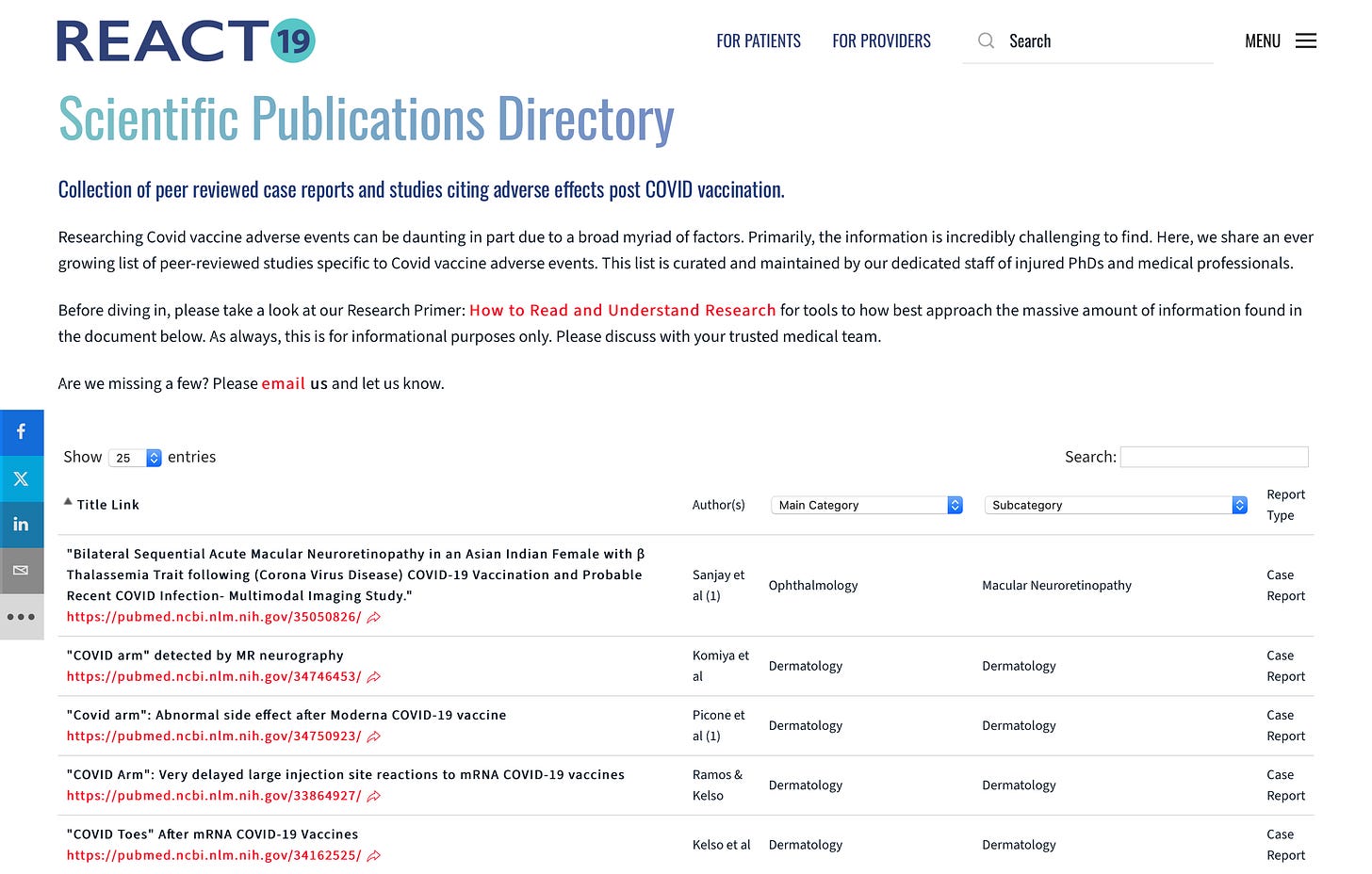Viewport: 1372px width, 874px height.
Task: Click the table Search input box
Action: click(x=1214, y=457)
